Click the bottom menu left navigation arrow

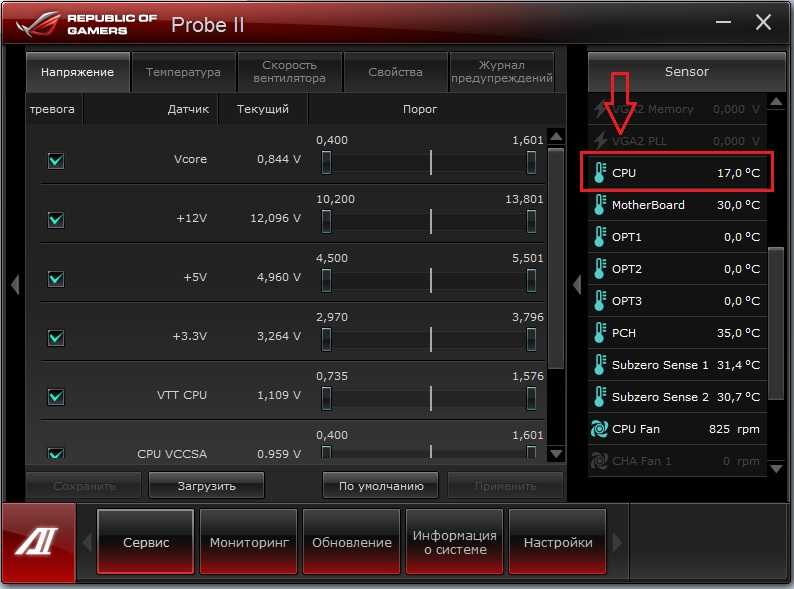[x=87, y=542]
